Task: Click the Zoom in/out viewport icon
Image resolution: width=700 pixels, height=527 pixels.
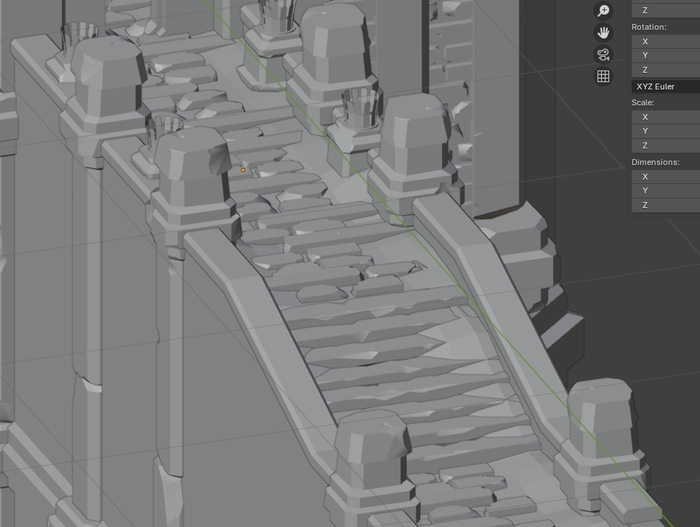Action: pos(603,11)
